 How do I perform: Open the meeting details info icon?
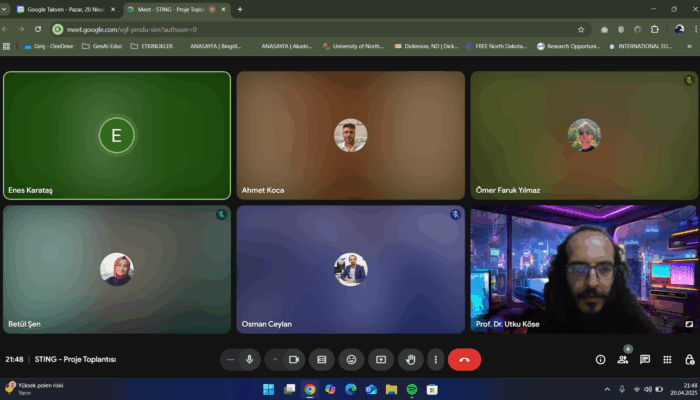pyautogui.click(x=600, y=359)
